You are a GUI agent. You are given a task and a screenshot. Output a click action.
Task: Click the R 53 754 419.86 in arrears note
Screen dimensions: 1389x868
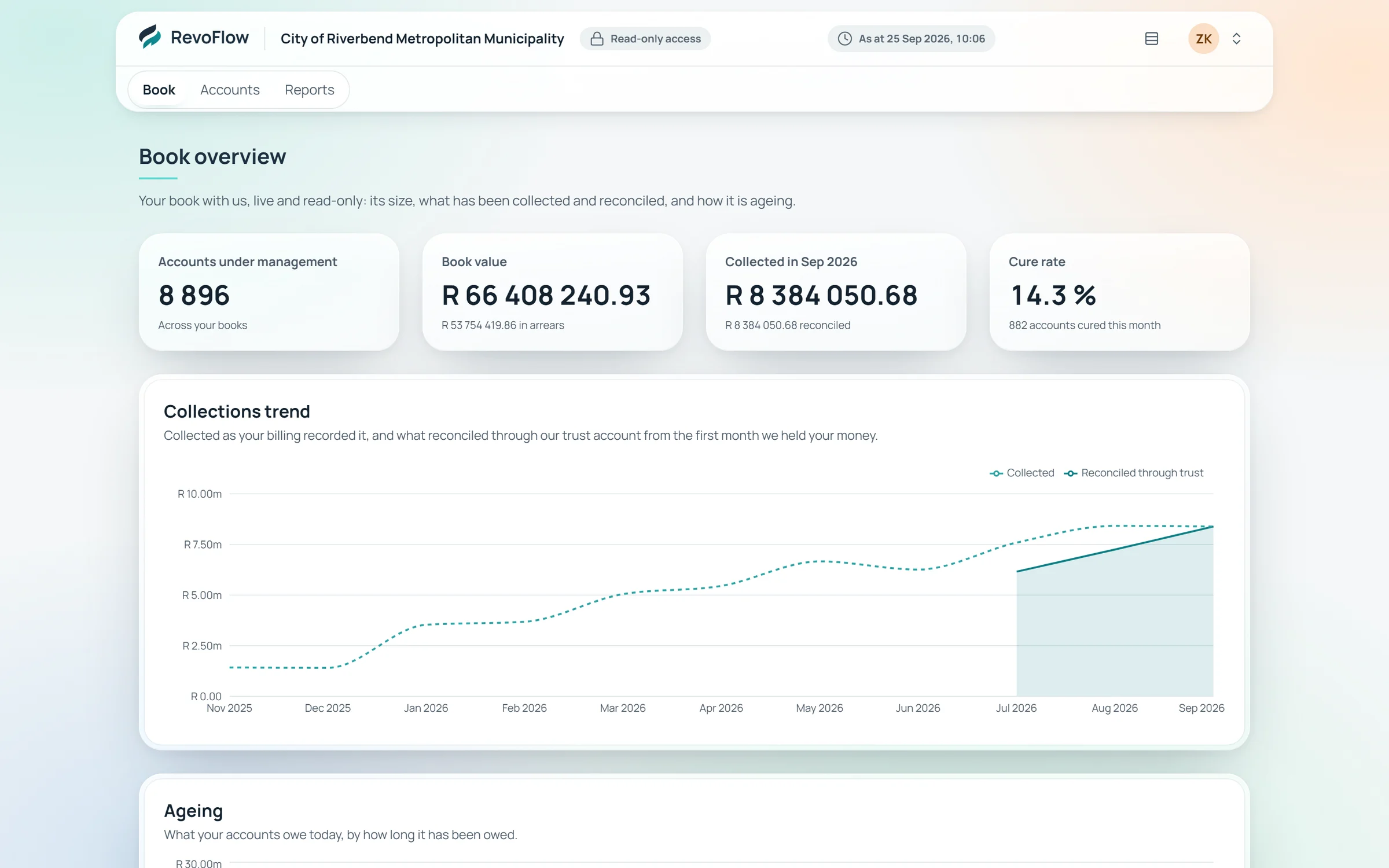pos(503,325)
